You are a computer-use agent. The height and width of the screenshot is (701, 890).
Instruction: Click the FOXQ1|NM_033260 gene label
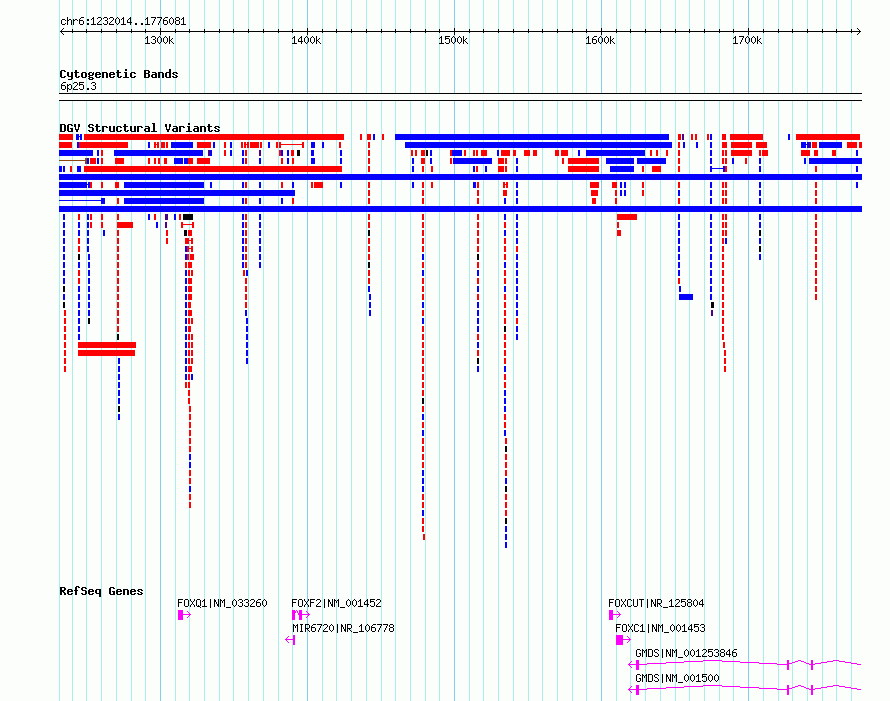(222, 603)
